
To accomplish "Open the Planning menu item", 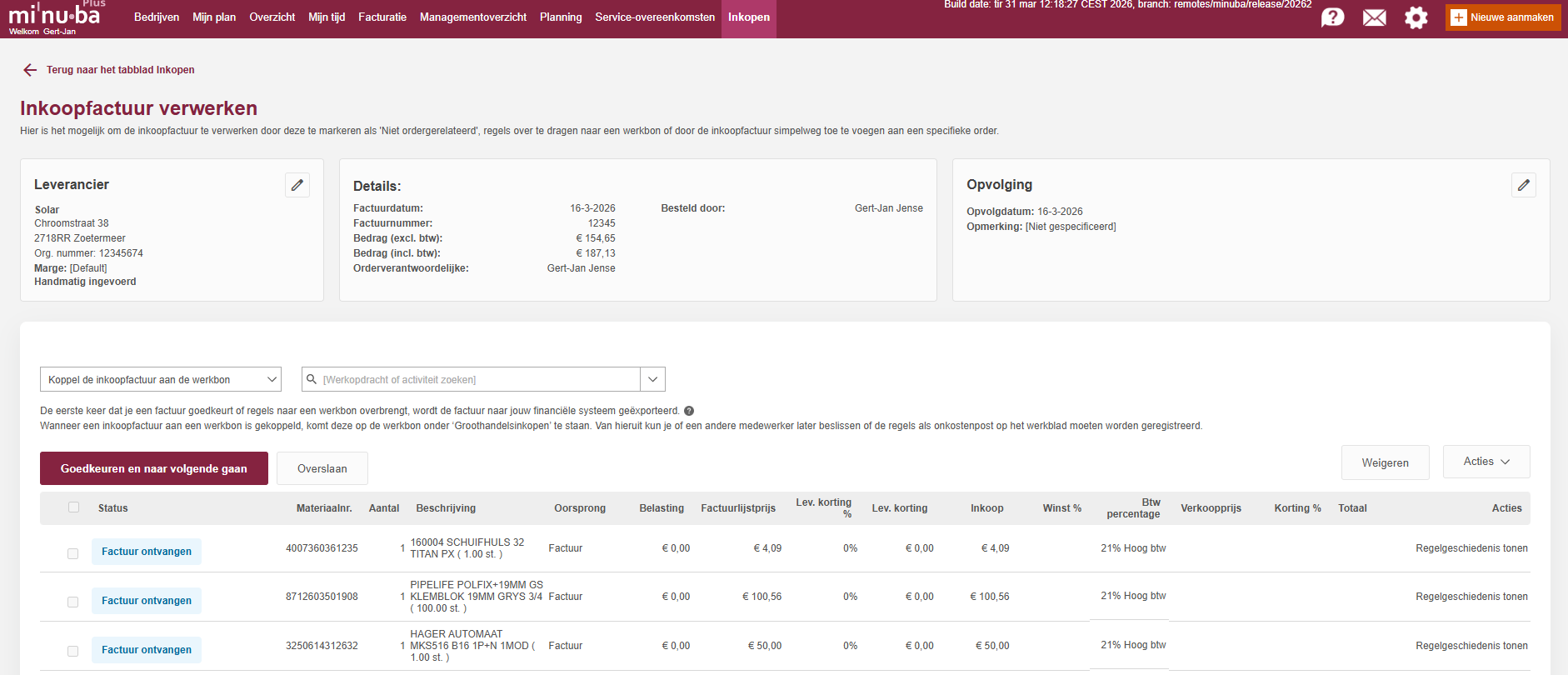I will [561, 17].
